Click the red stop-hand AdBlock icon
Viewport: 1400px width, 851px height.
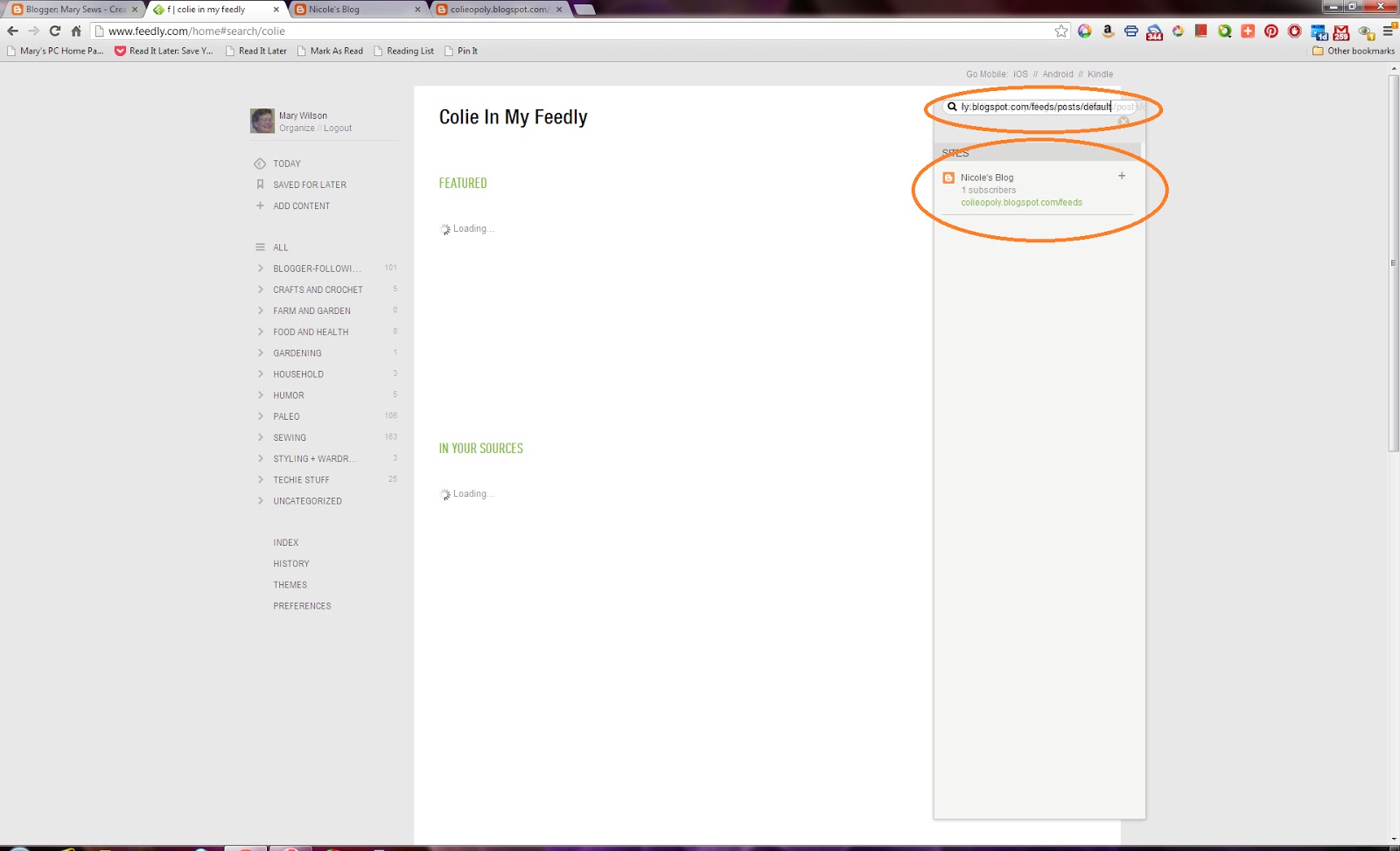(x=1295, y=31)
